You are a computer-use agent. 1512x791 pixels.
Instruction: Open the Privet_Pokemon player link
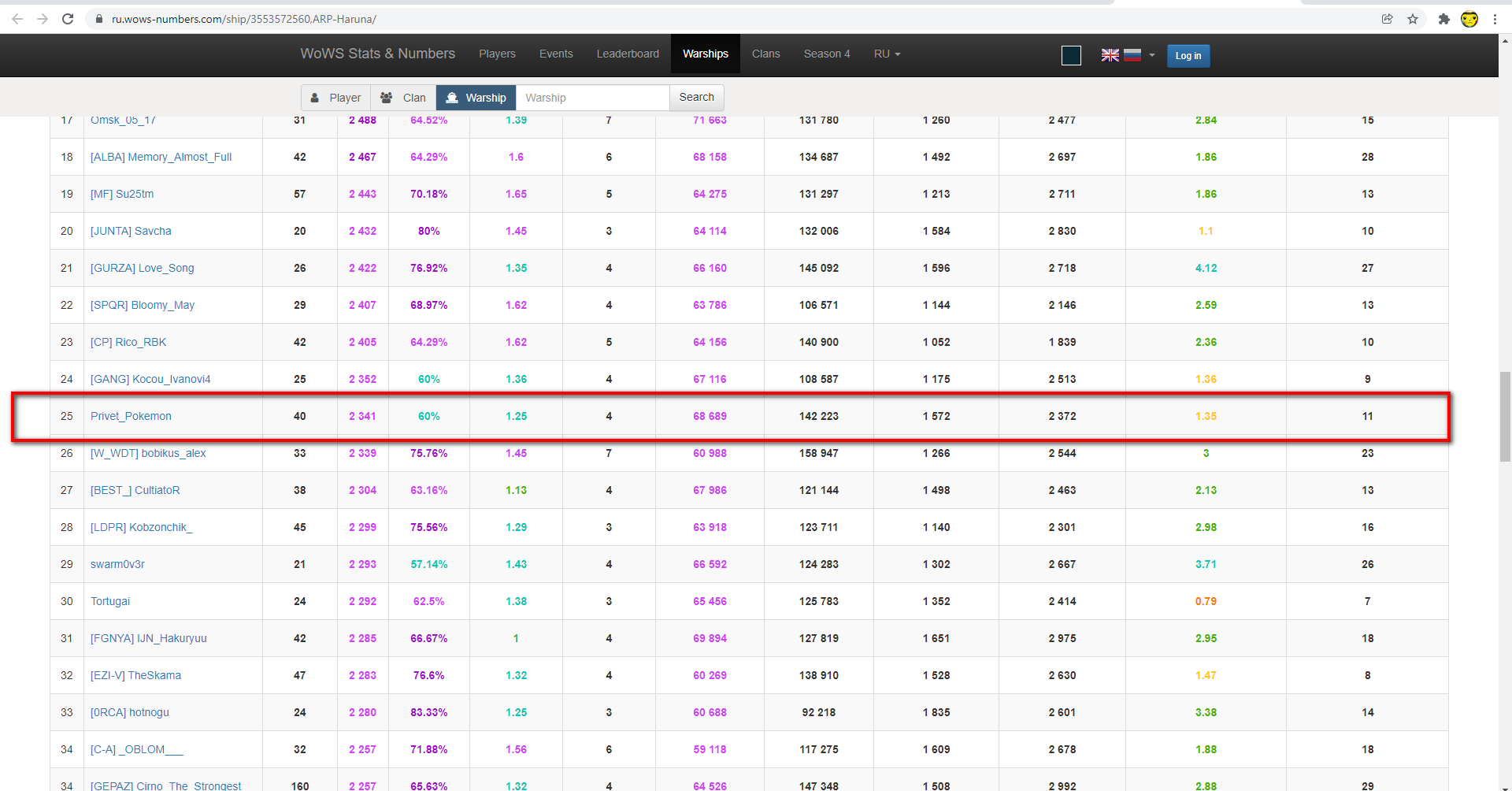click(x=131, y=416)
